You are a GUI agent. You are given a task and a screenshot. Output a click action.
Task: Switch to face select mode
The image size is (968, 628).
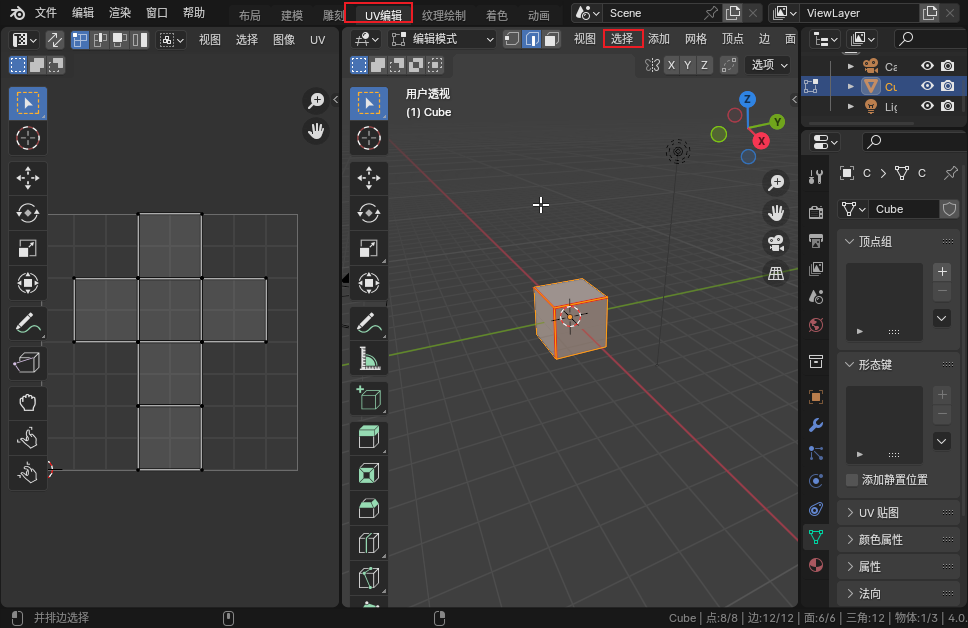[x=551, y=39]
